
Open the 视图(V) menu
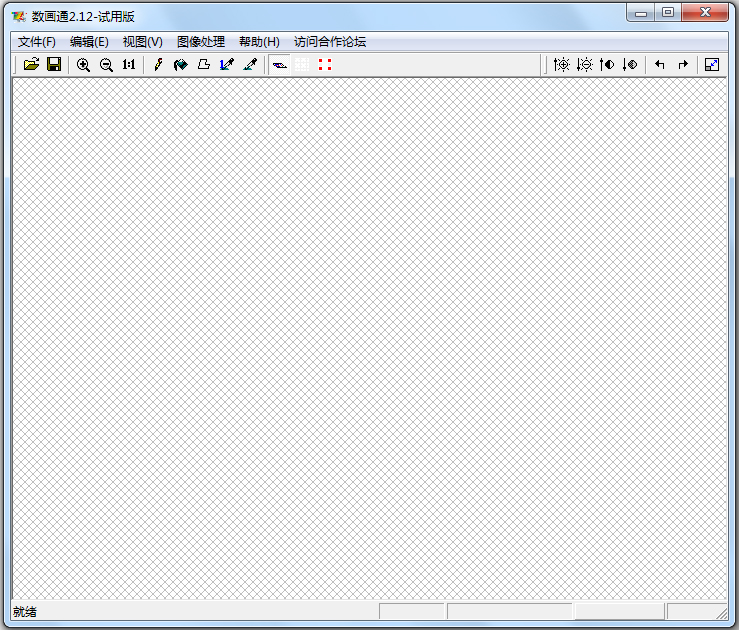(x=142, y=42)
